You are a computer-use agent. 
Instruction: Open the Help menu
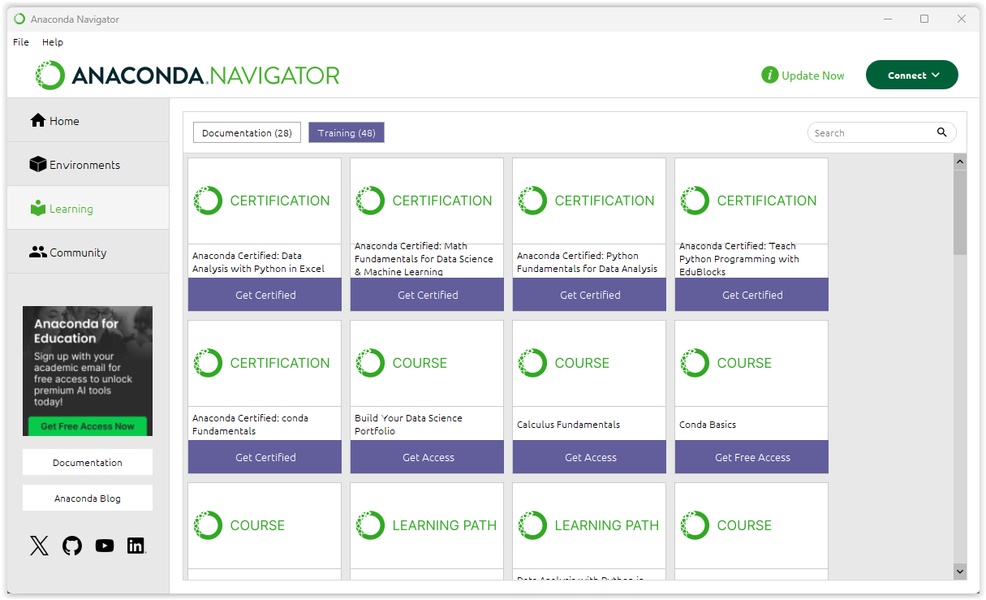(53, 42)
